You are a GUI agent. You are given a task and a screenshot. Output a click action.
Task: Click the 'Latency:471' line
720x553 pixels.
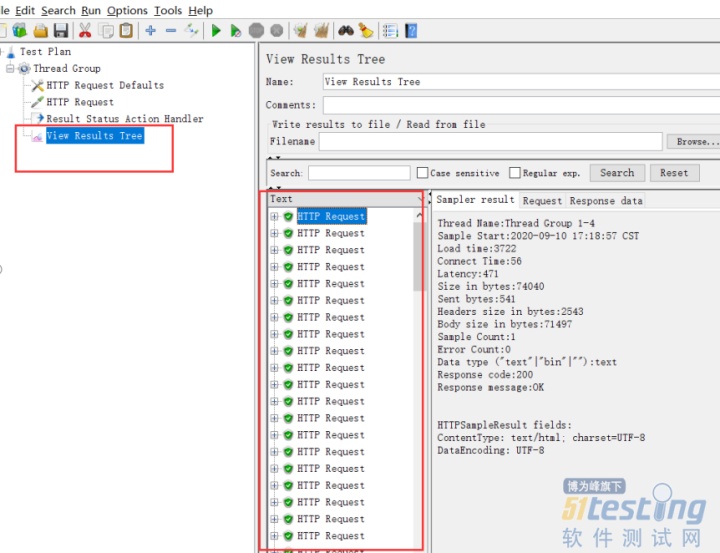point(467,274)
